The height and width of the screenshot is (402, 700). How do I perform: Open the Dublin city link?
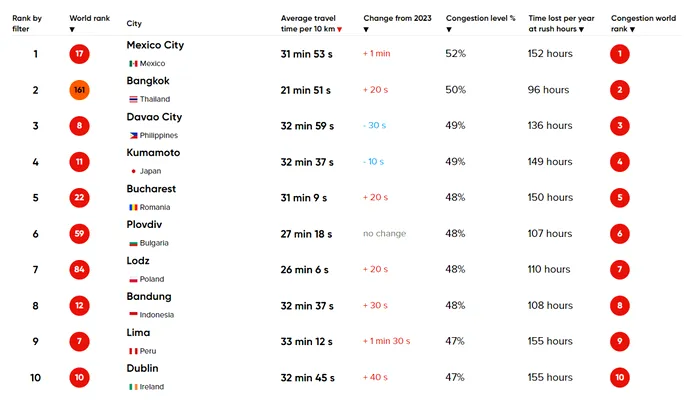pos(144,369)
